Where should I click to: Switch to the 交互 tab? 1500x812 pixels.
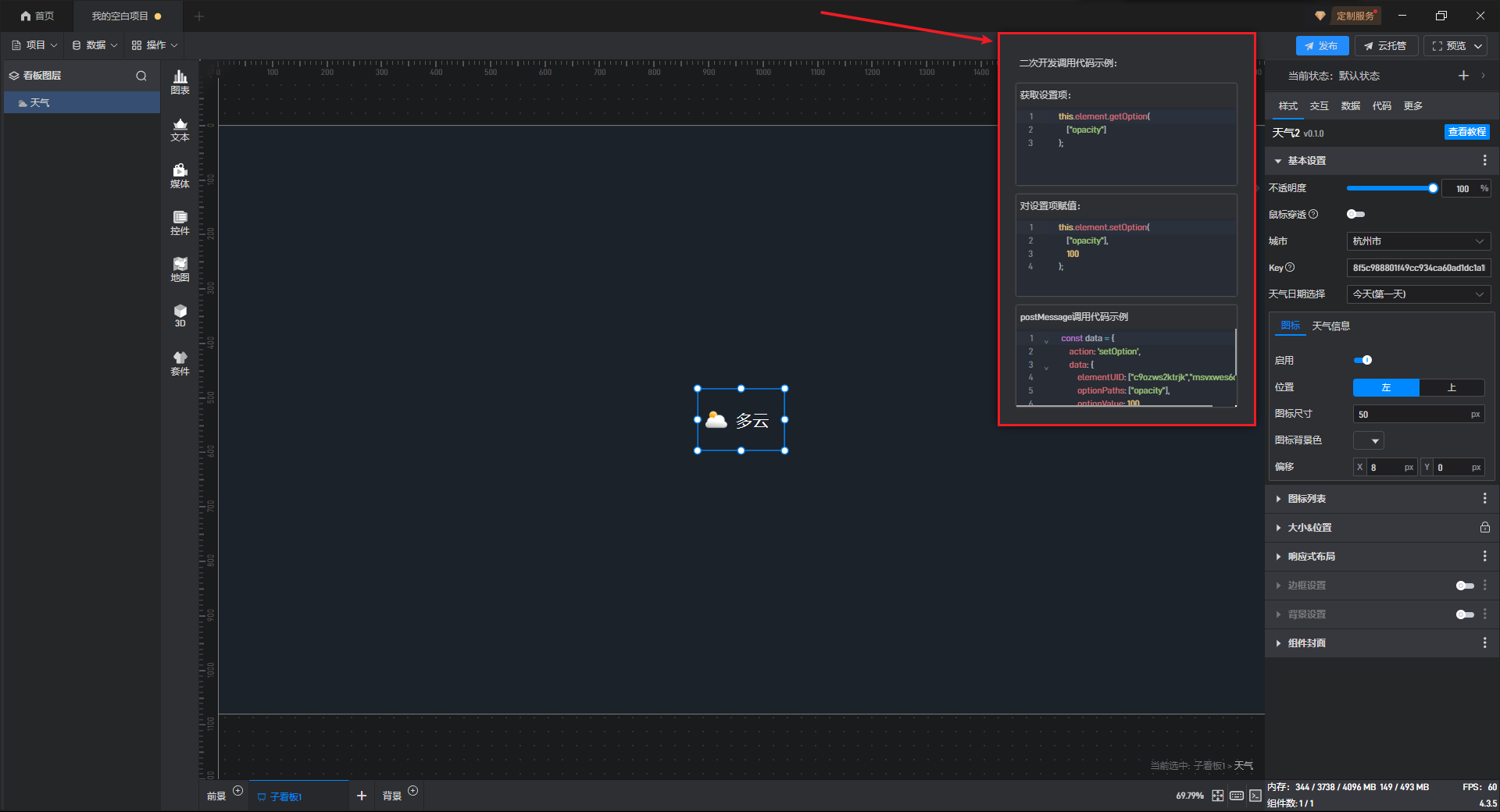[x=1319, y=106]
